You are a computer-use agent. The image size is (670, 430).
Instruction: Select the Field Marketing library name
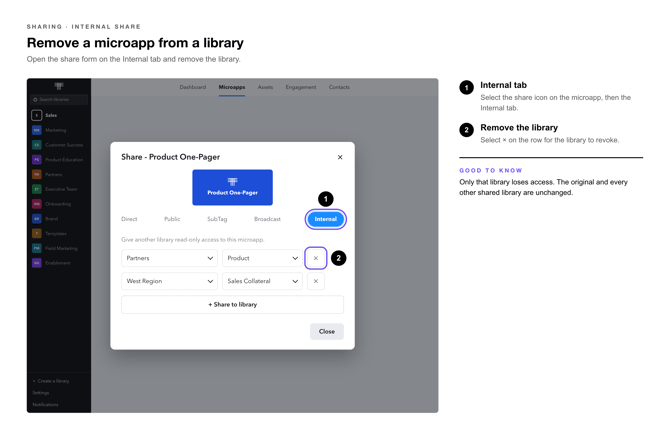click(62, 248)
